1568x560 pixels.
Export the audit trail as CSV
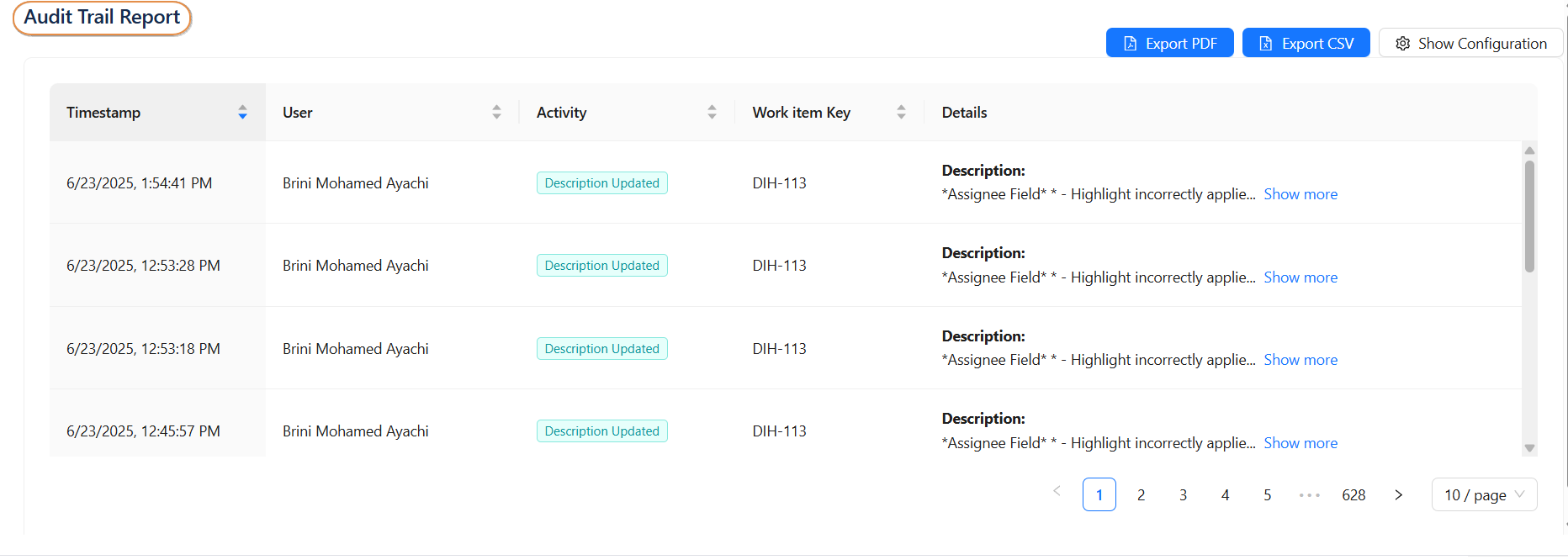[1306, 43]
